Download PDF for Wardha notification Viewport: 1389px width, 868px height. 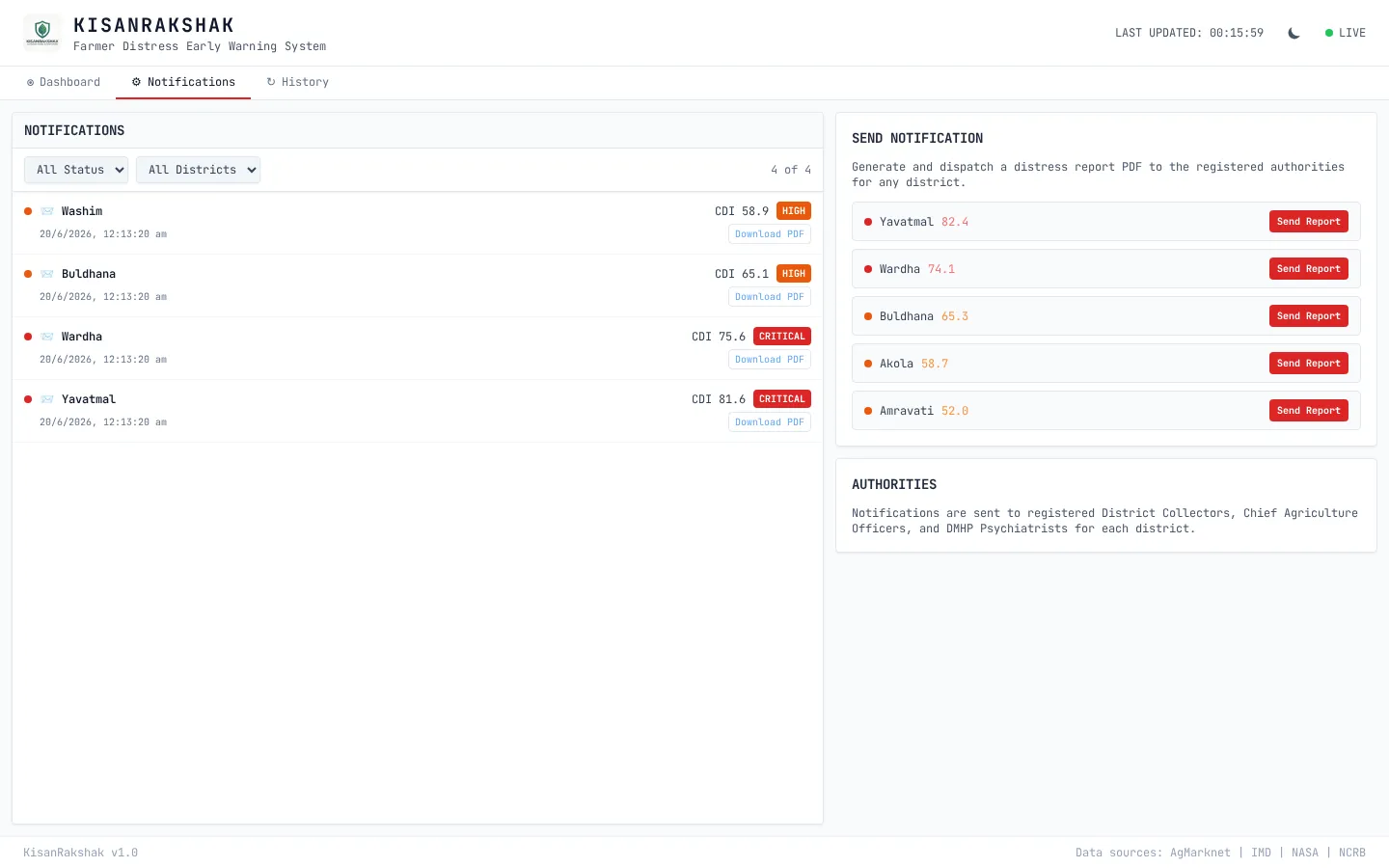click(770, 360)
